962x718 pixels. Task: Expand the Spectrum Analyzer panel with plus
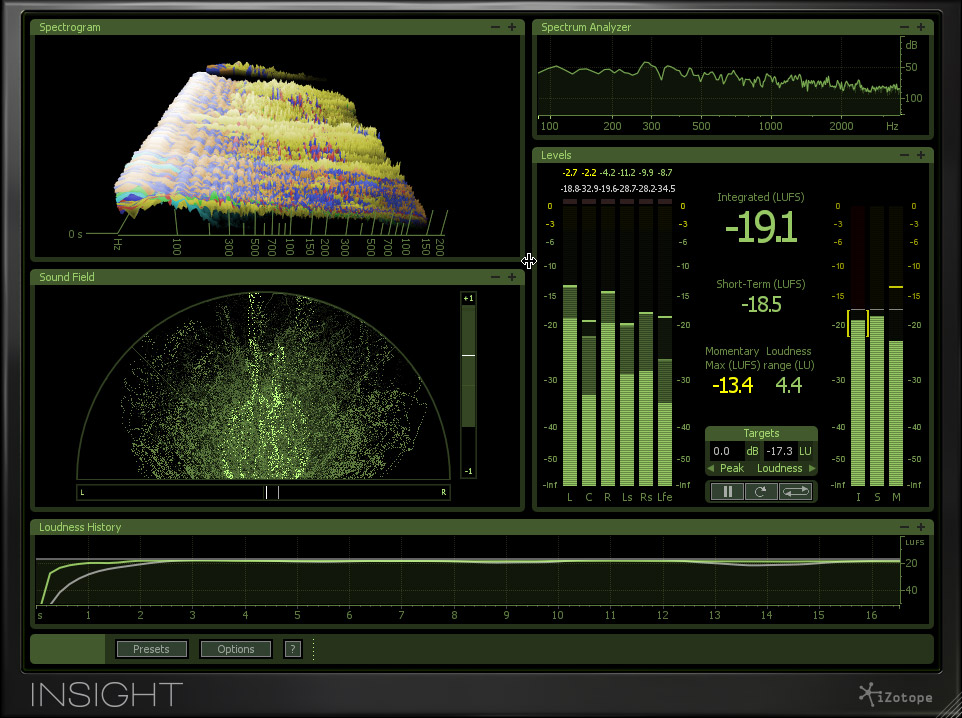click(x=921, y=27)
